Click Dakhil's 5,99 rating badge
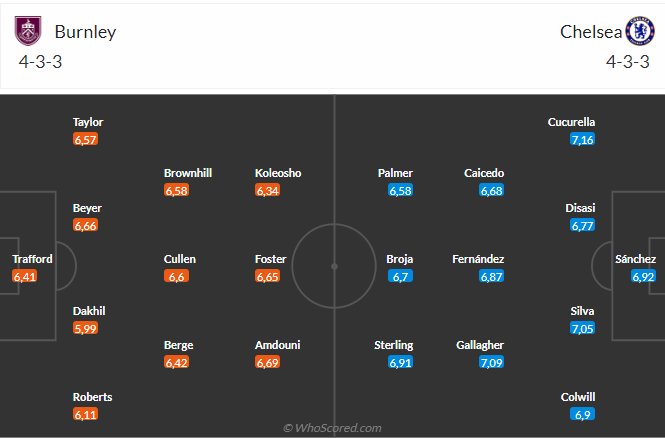The width and height of the screenshot is (665, 438). [86, 328]
